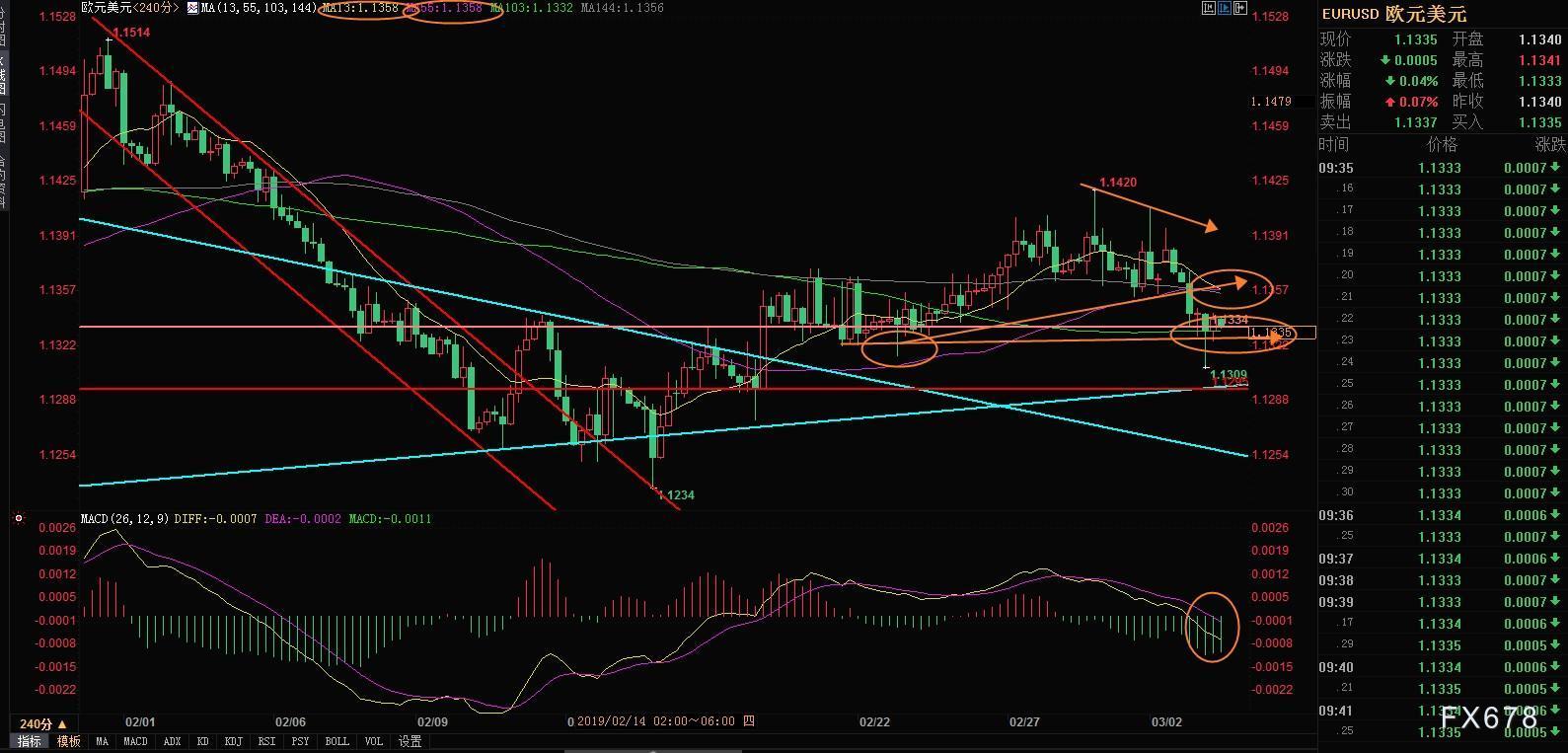Click the 卖出 price 1.1337
This screenshot has height=753, width=1568.
[x=1415, y=122]
